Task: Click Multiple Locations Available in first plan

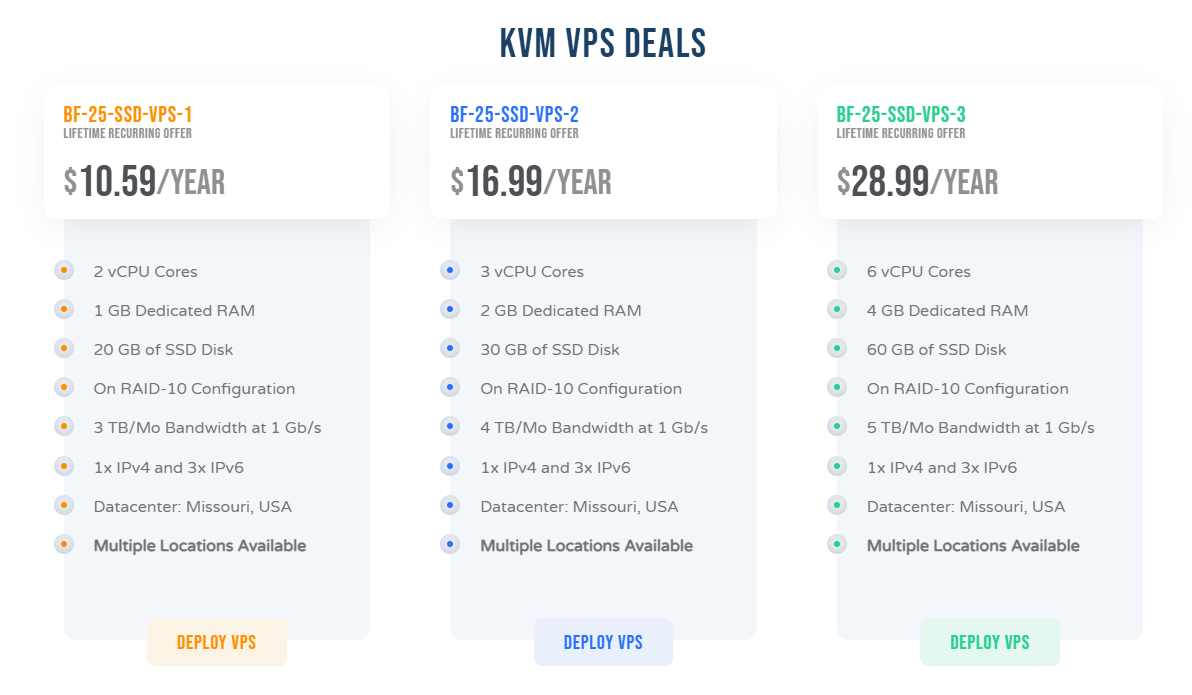Action: [200, 546]
